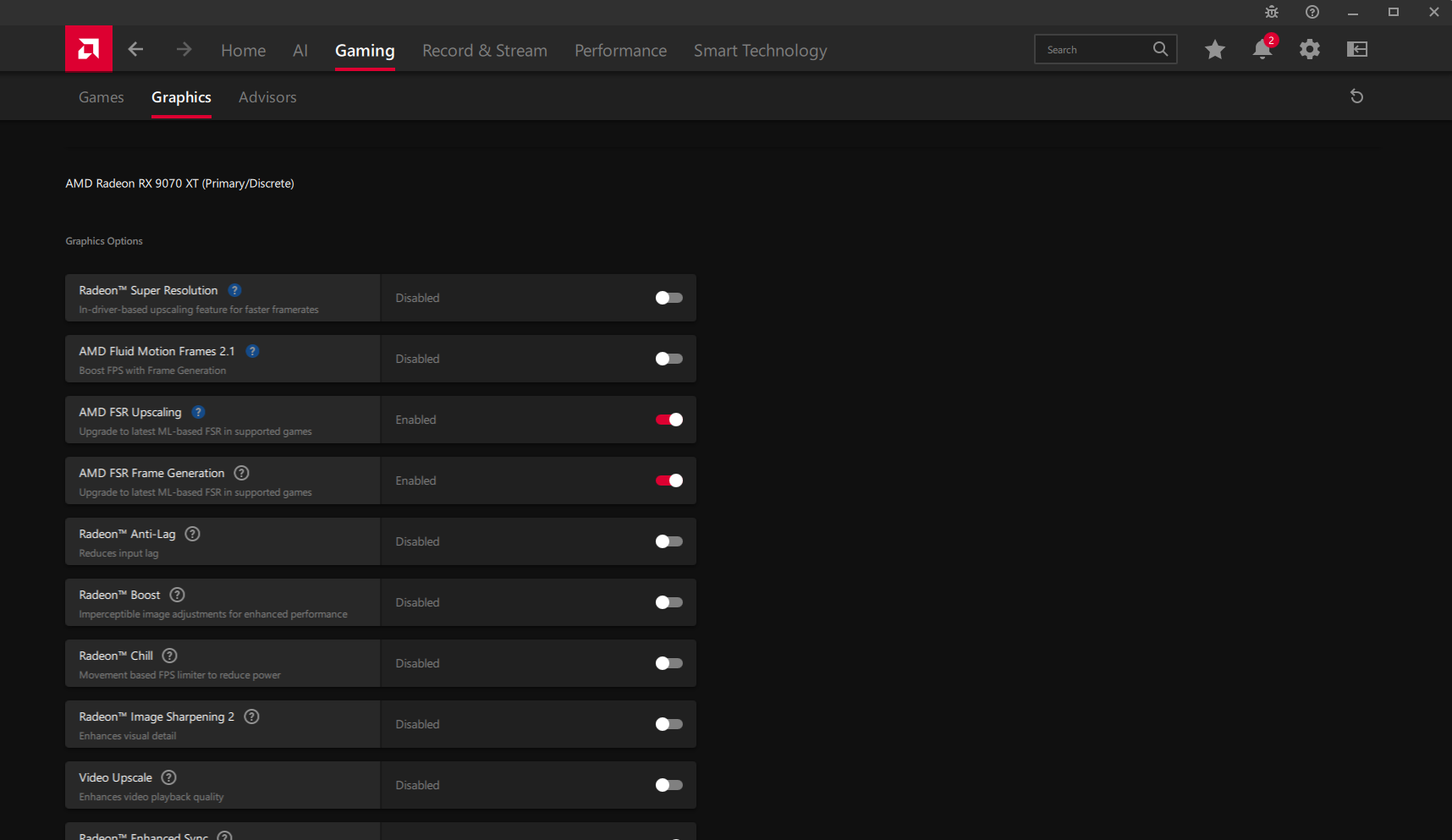Enable Radeon Chill toggle
This screenshot has width=1452, height=840.
[x=668, y=663]
